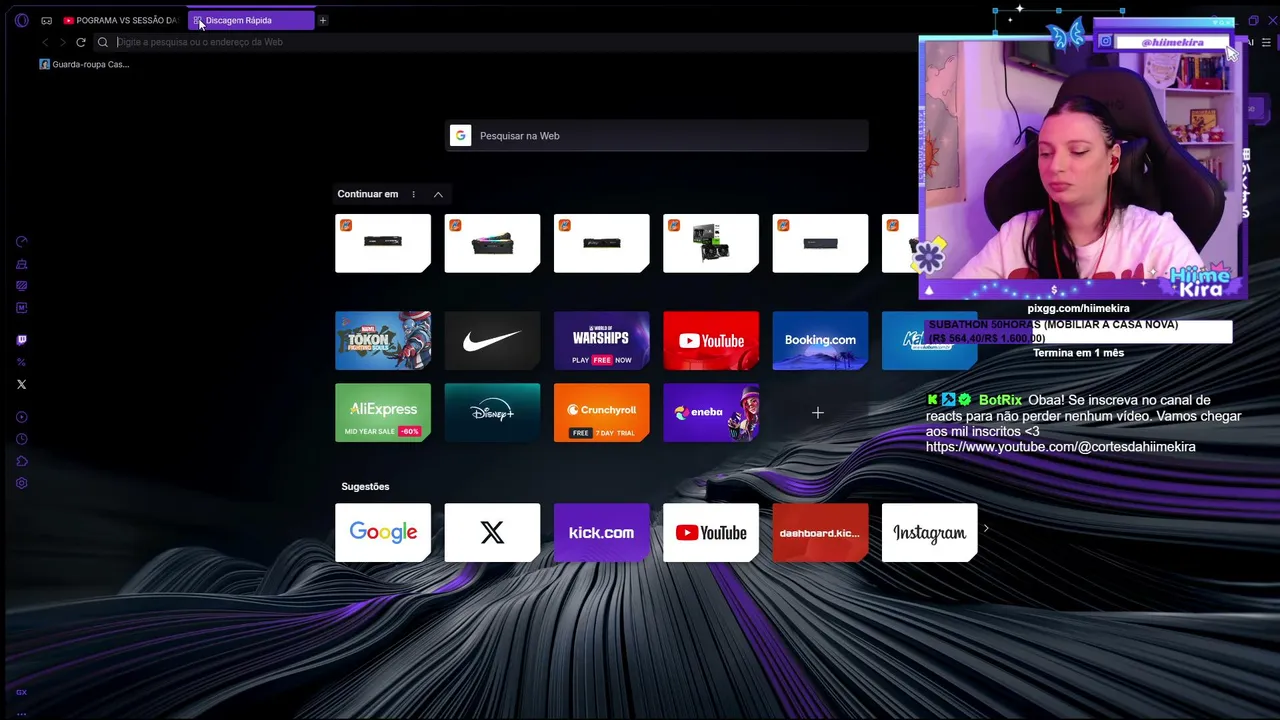Viewport: 1280px width, 720px height.
Task: Click the address bar search field
Action: [x=500, y=42]
